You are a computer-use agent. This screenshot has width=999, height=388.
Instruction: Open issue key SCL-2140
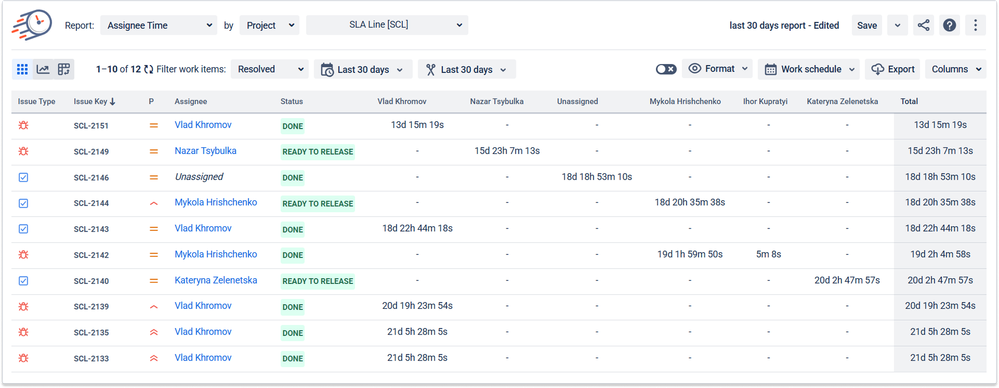click(91, 281)
